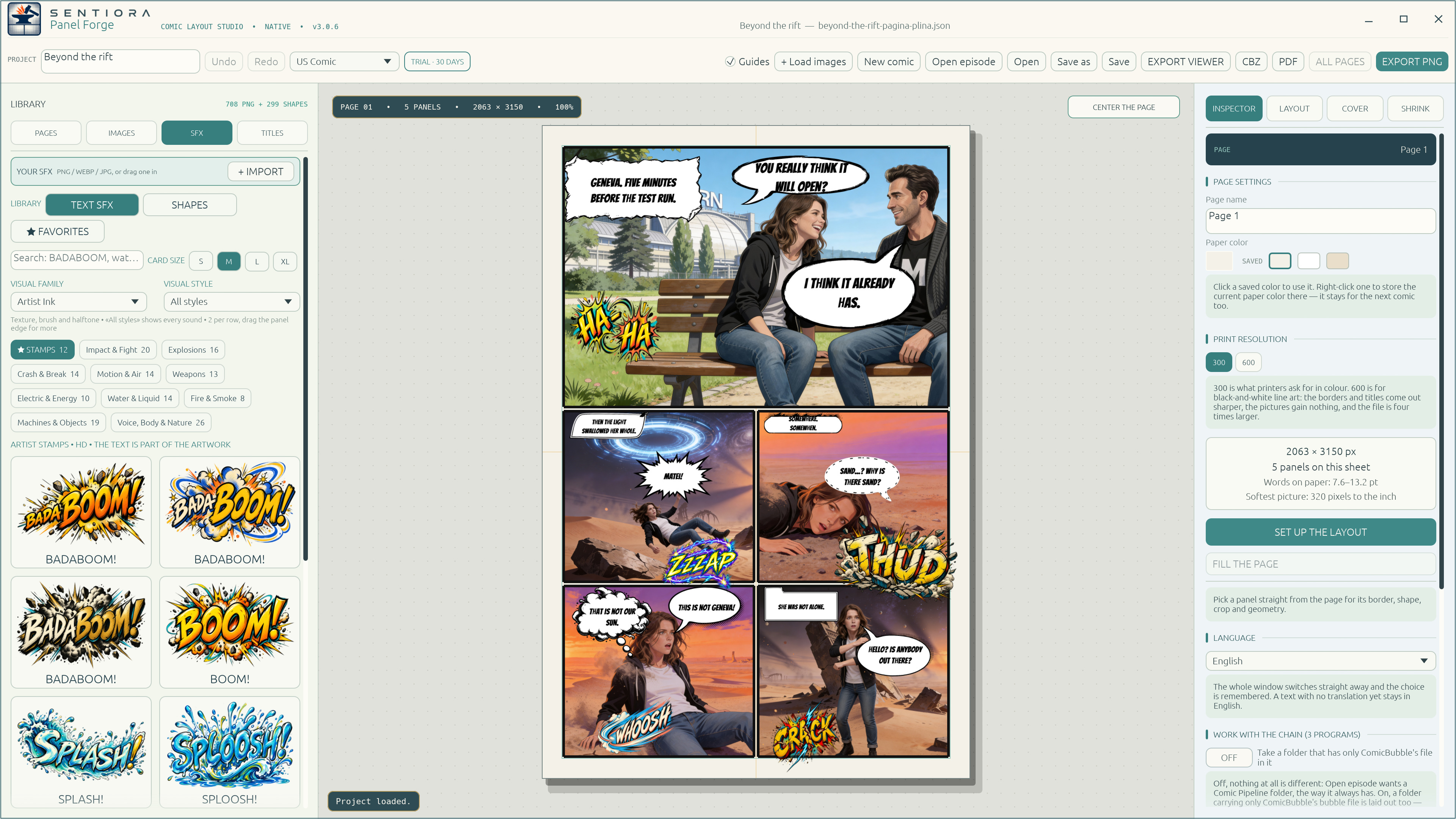The width and height of the screenshot is (1456, 819).
Task: Click the Panel Forge anvil app logo
Action: pos(24,19)
